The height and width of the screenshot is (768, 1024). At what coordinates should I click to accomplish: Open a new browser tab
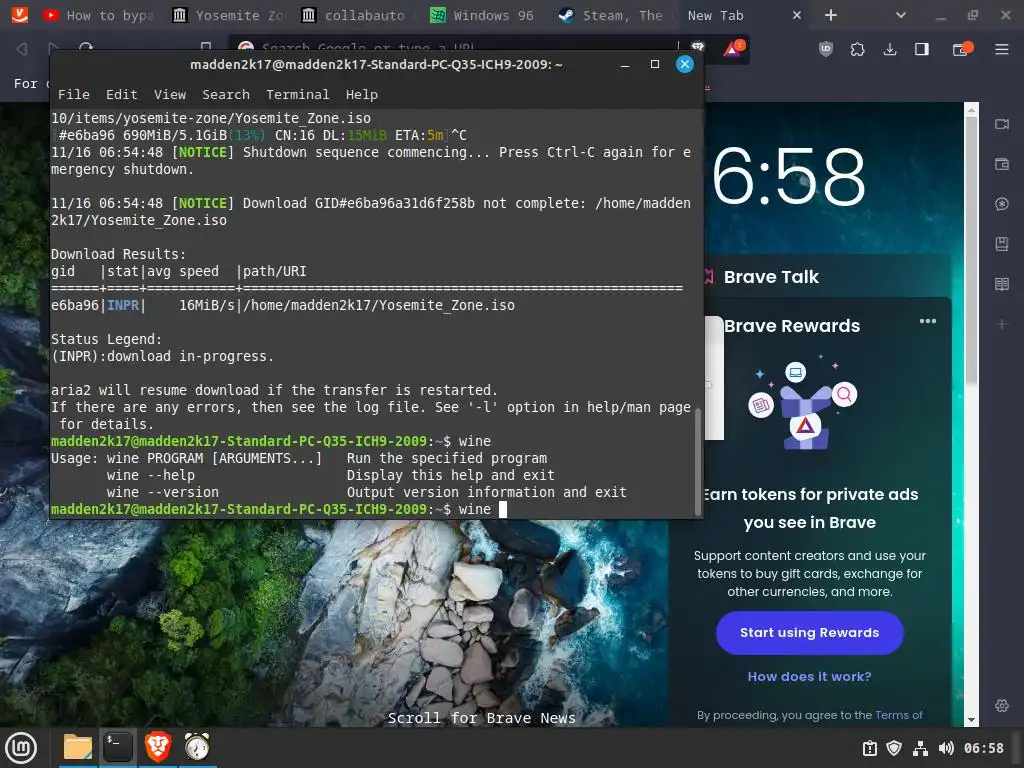830,15
